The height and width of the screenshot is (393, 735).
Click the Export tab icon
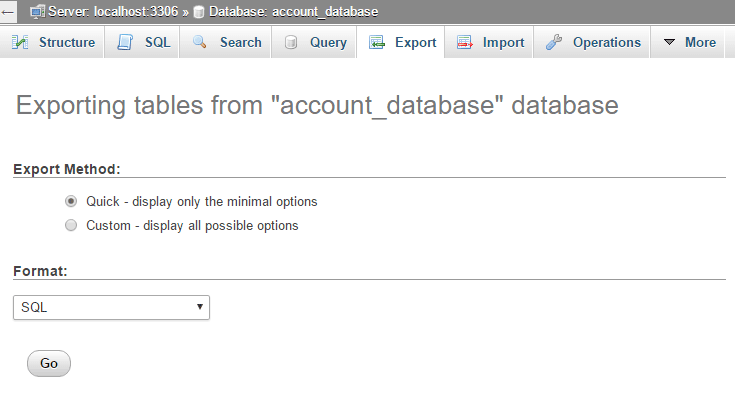coord(377,42)
